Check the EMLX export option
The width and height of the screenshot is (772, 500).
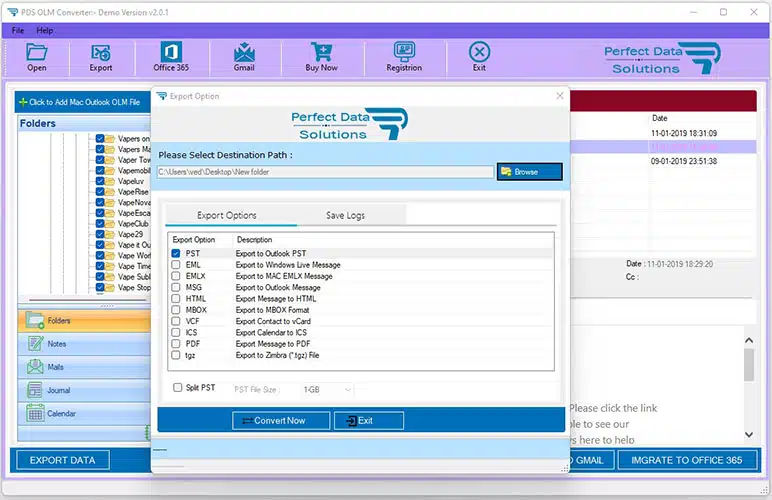[x=176, y=276]
